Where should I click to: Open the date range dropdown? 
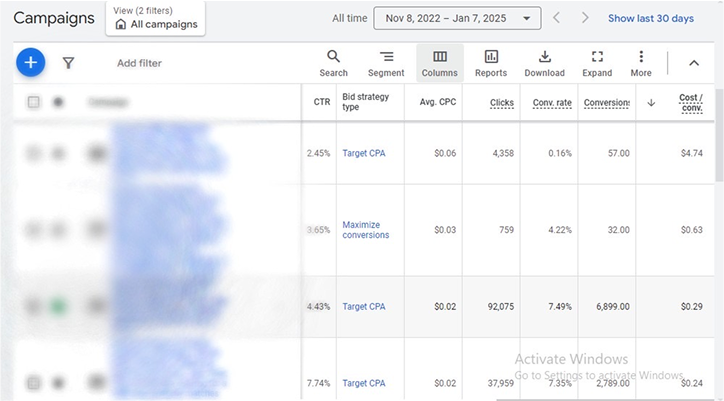coord(457,18)
